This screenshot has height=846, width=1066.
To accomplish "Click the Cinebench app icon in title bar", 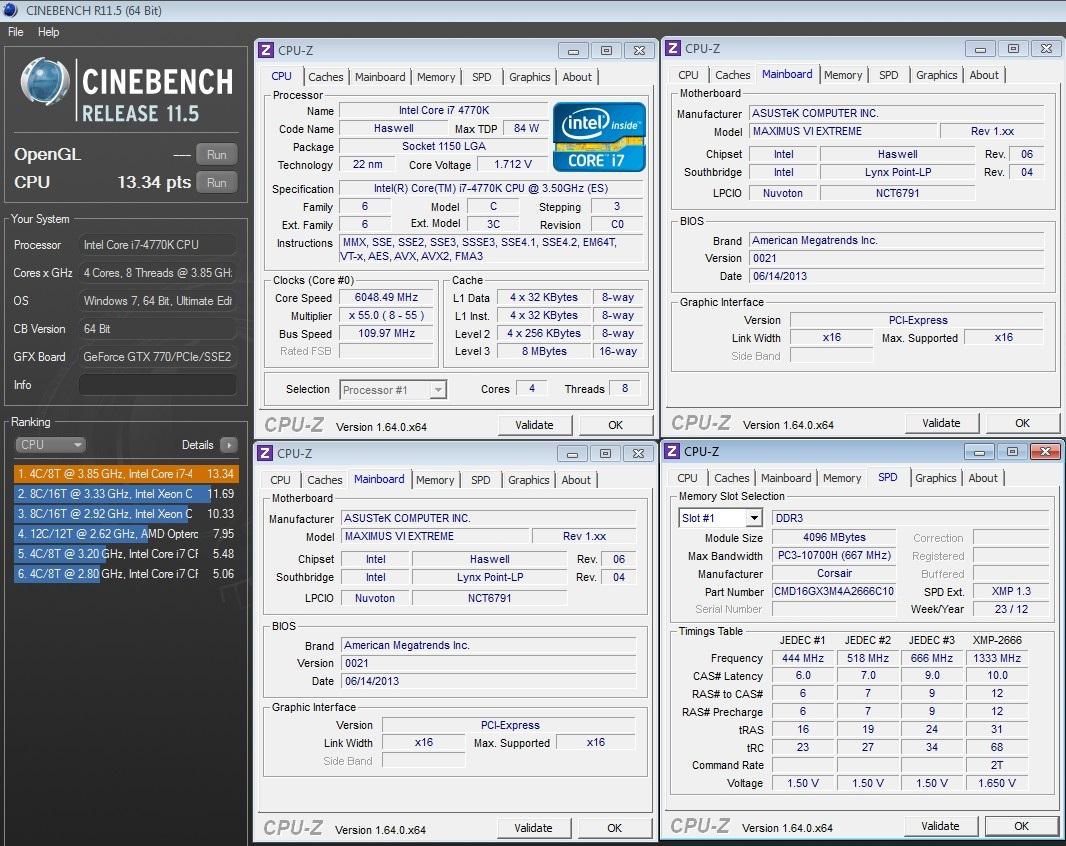I will (10, 10).
